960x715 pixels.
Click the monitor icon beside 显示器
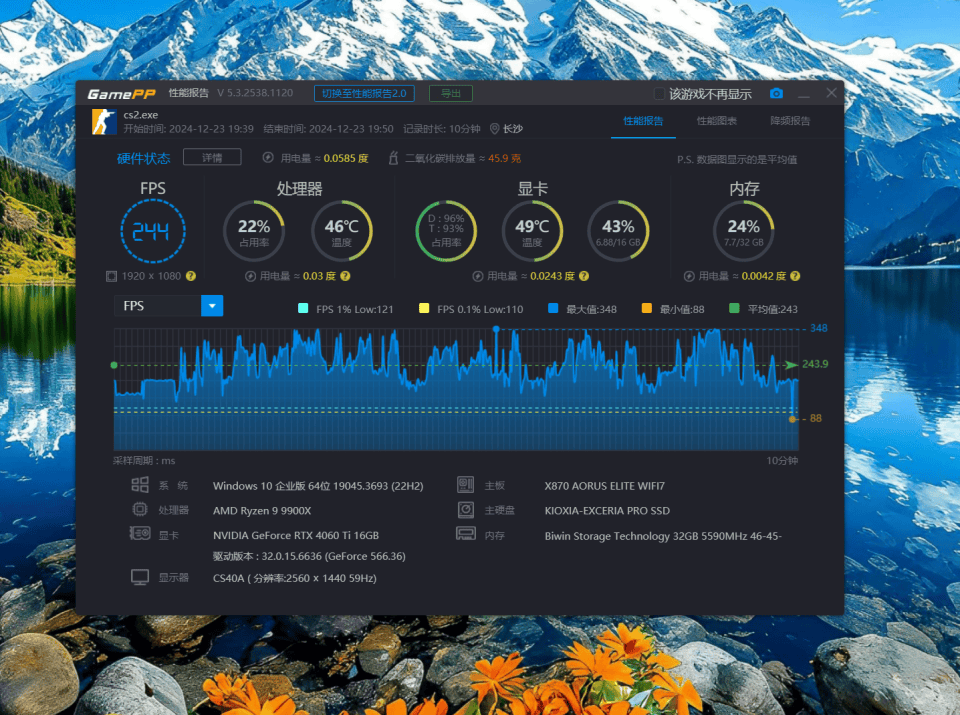(x=140, y=577)
